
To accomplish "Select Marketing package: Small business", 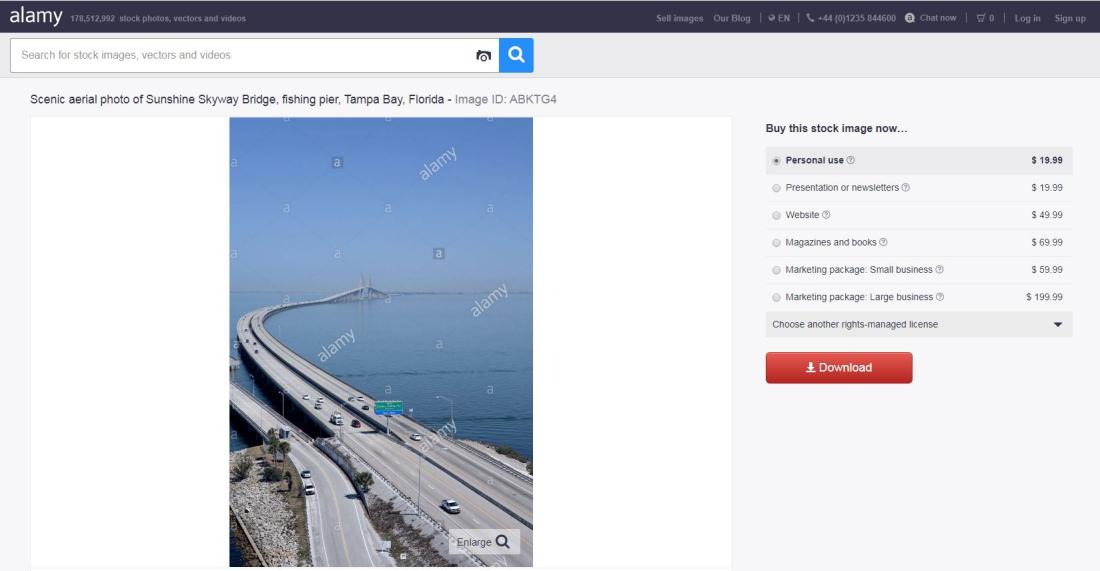I will click(x=776, y=270).
